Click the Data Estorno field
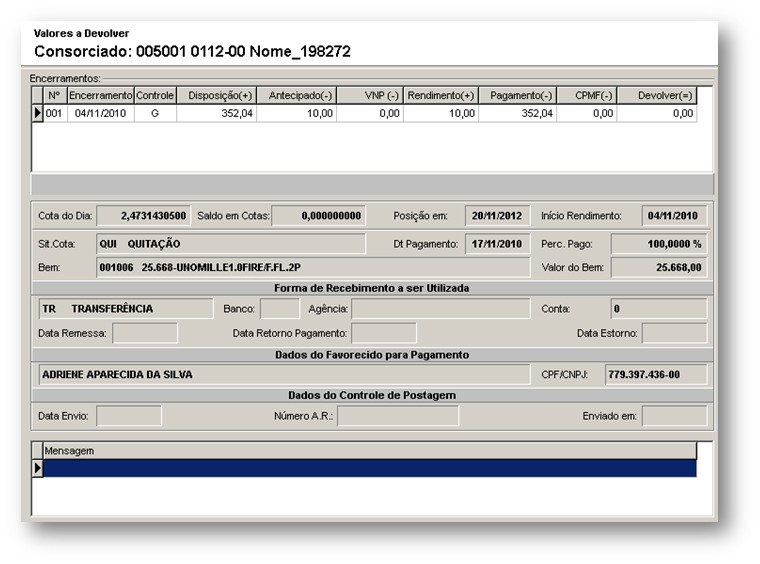 [x=674, y=333]
